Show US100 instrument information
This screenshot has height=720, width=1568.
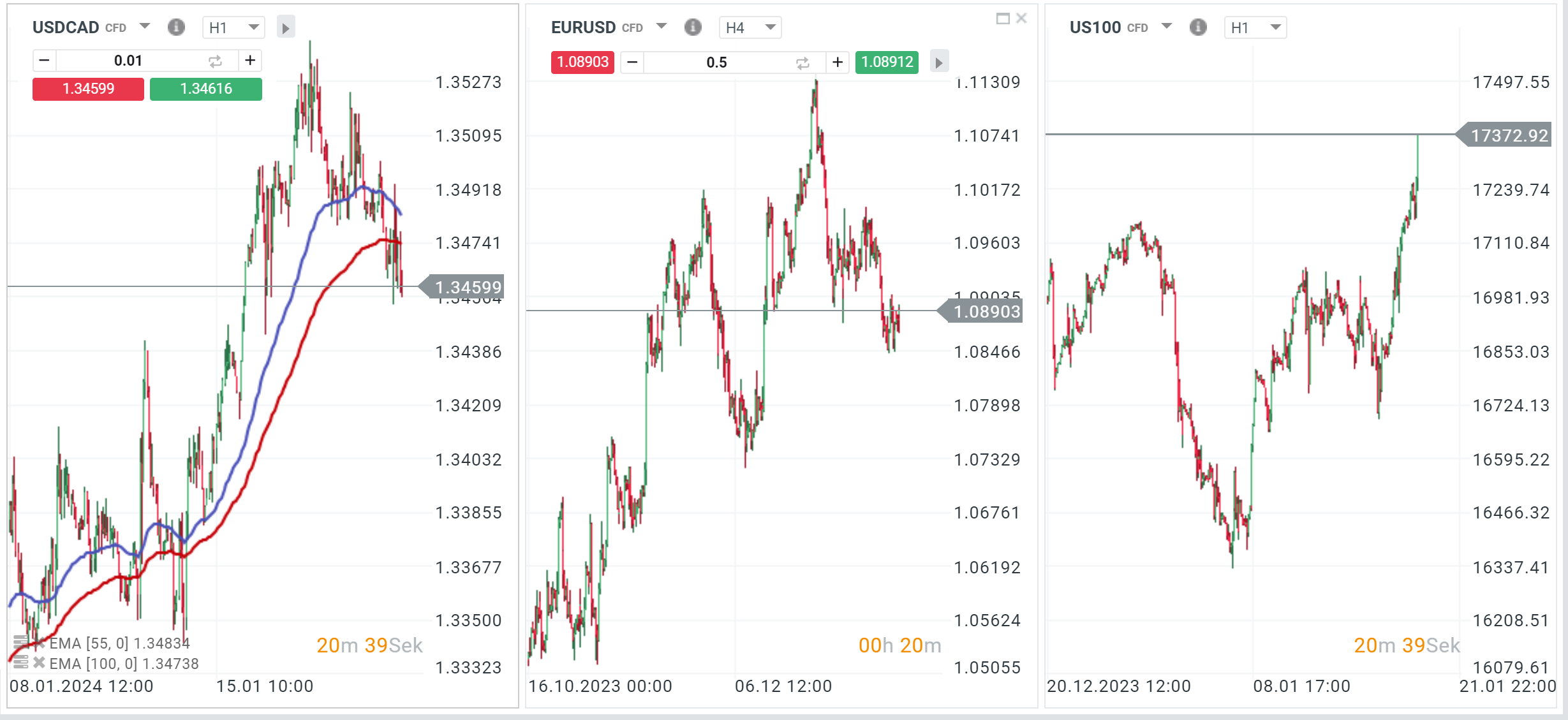(1198, 27)
